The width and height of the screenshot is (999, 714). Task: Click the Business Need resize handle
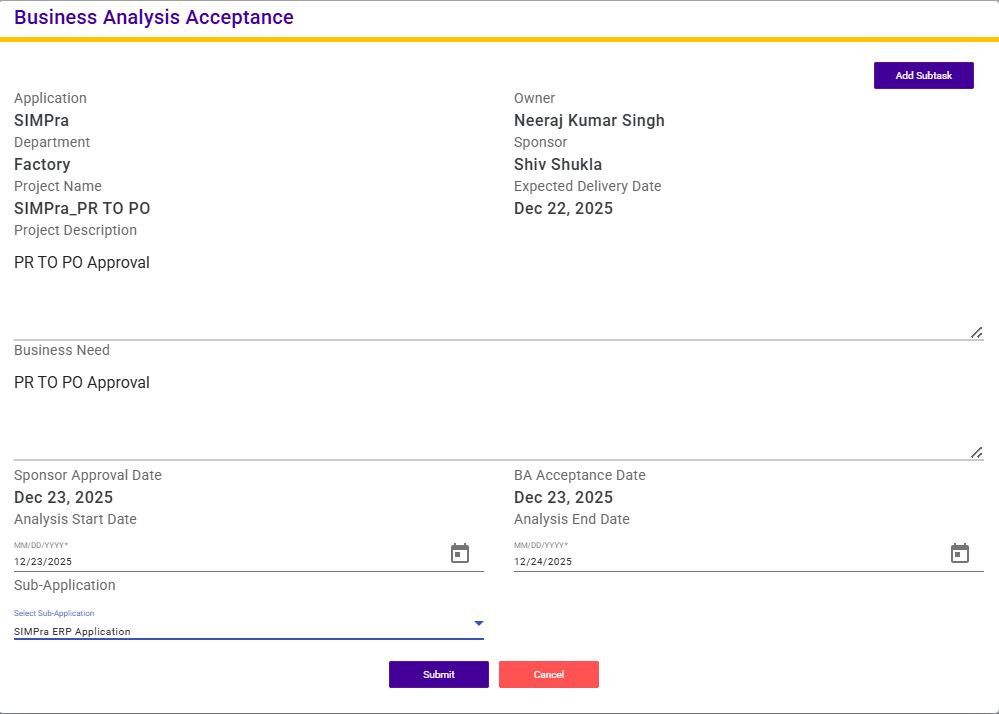click(x=976, y=452)
